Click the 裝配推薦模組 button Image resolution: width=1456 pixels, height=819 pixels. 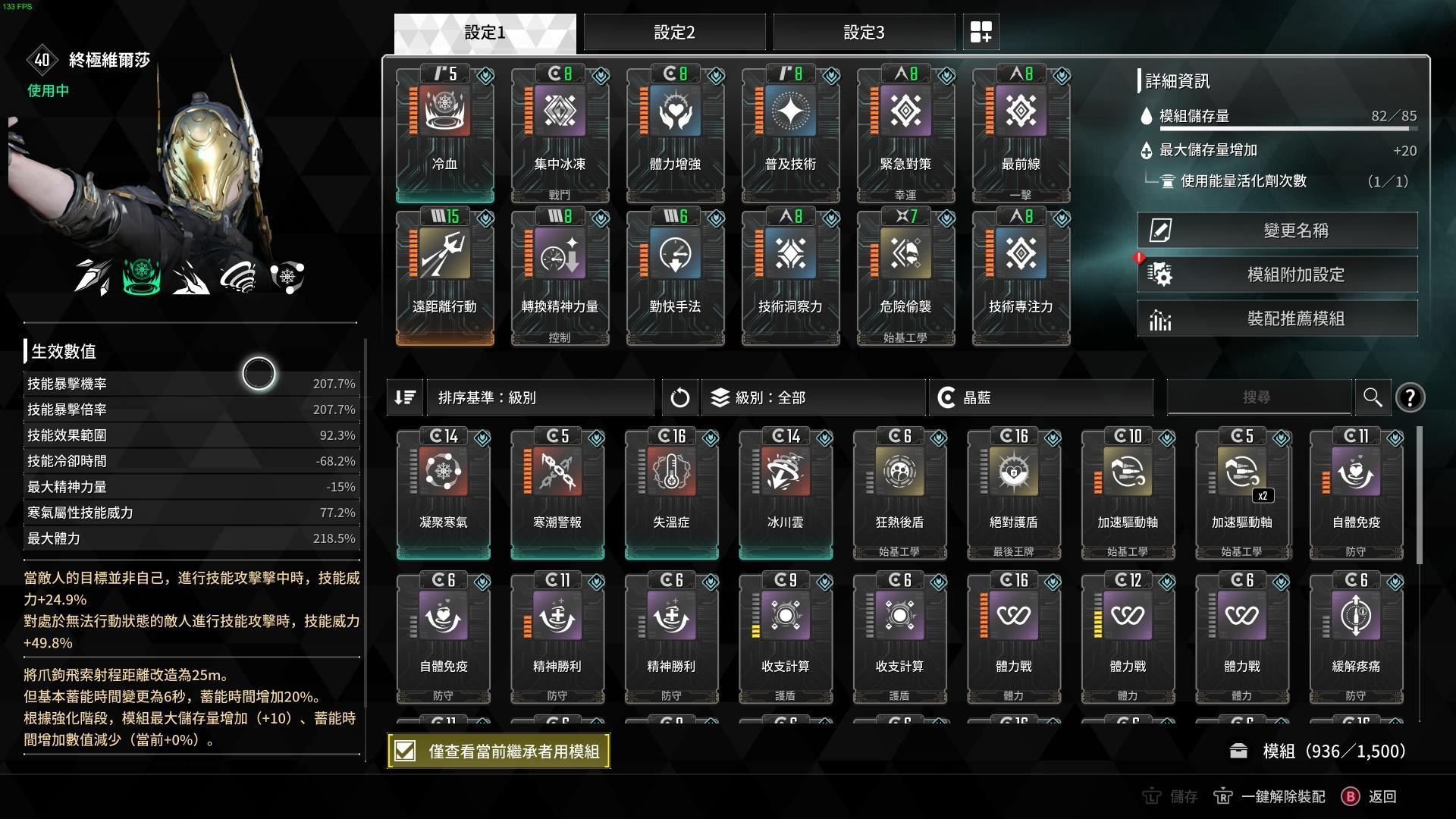1278,318
